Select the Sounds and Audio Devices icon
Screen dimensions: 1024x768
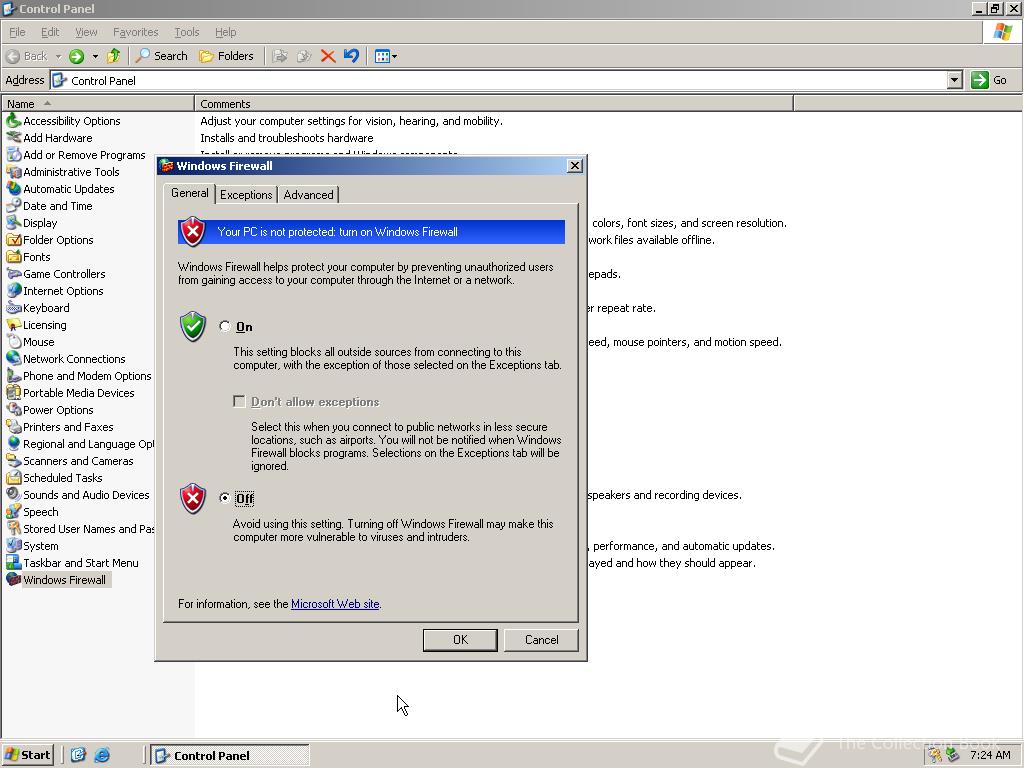(x=13, y=494)
